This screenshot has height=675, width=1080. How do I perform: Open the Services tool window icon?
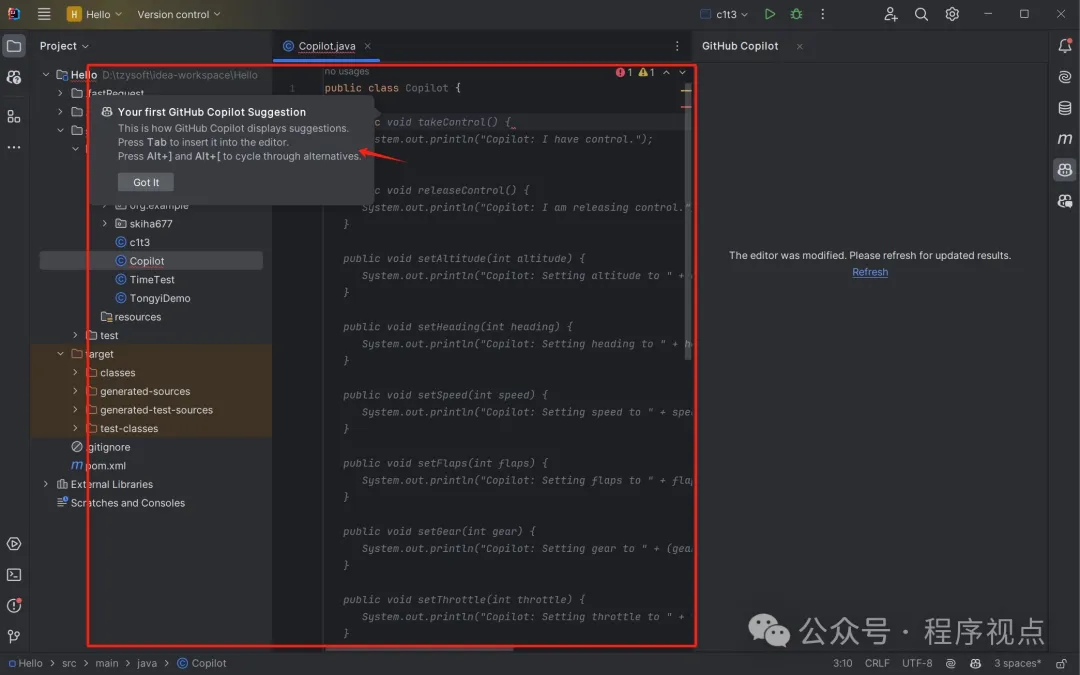coord(14,543)
